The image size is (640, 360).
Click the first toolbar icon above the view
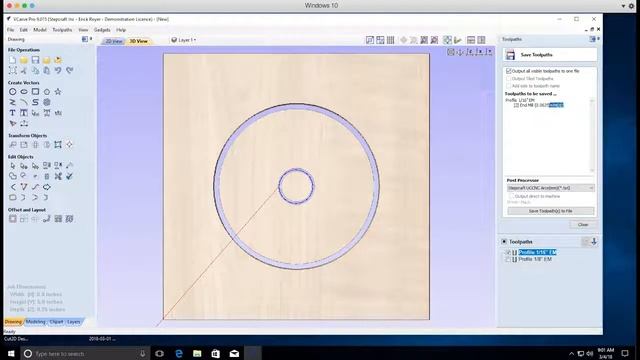pos(370,40)
